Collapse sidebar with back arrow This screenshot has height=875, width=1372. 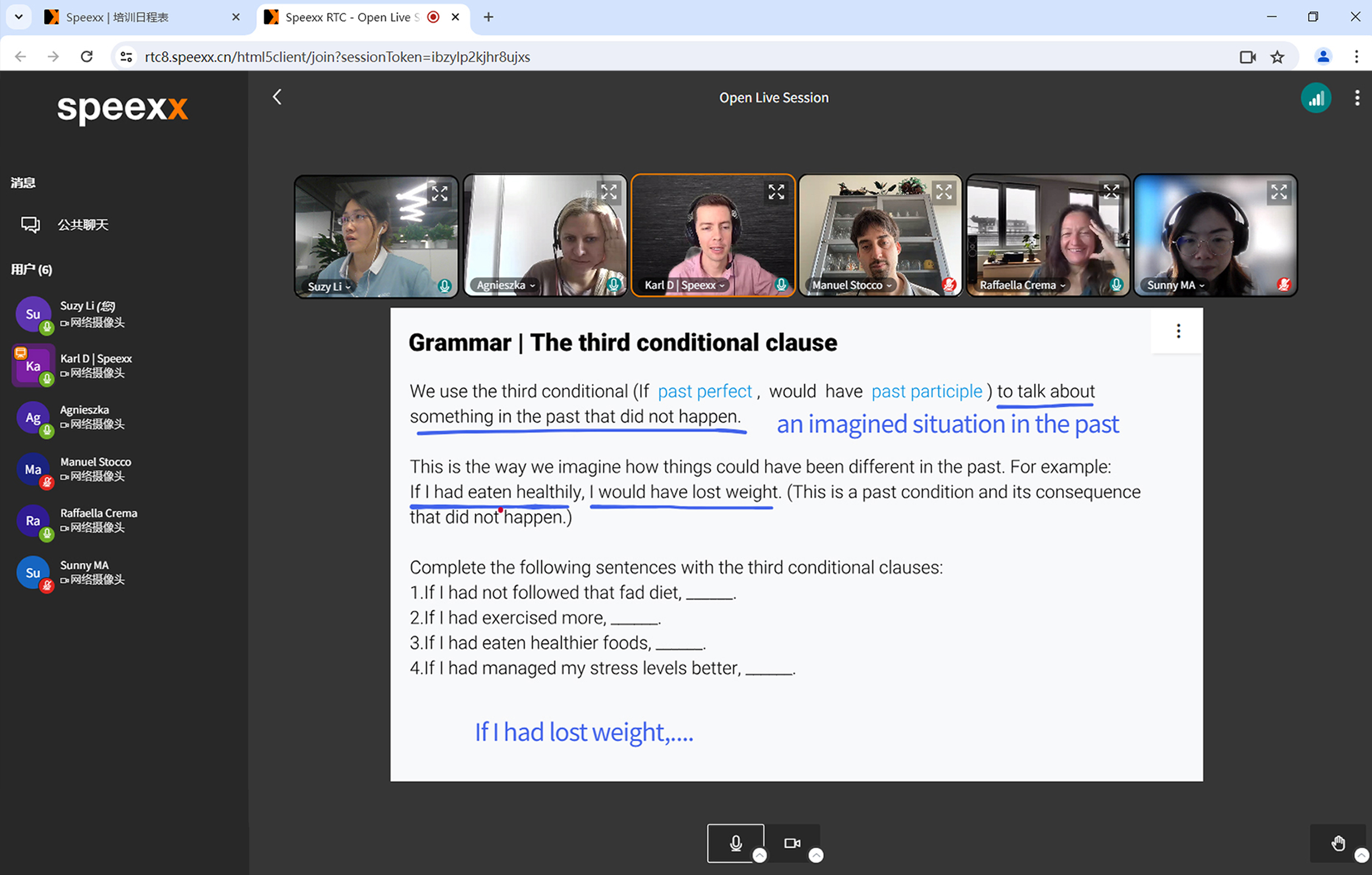pos(278,97)
